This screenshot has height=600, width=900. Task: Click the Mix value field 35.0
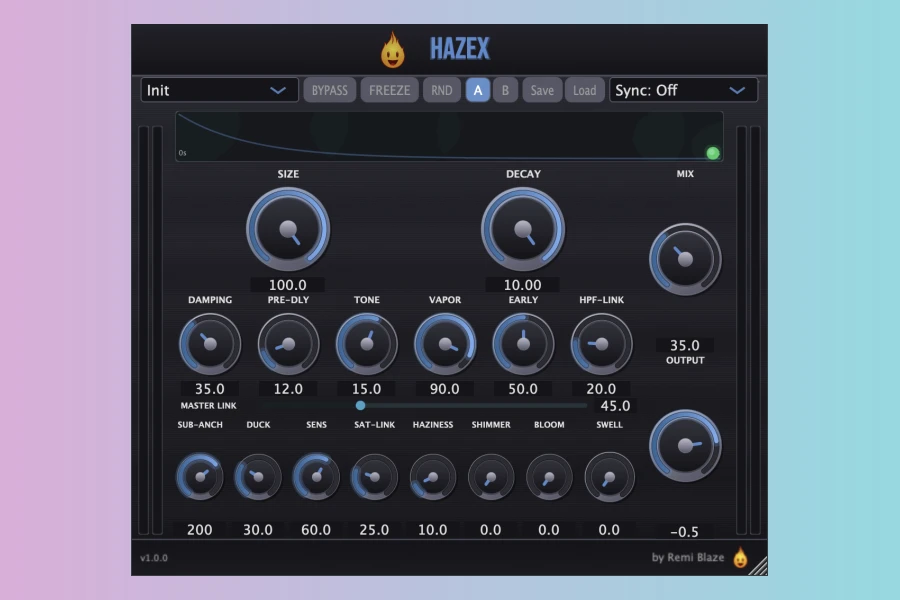click(x=685, y=345)
